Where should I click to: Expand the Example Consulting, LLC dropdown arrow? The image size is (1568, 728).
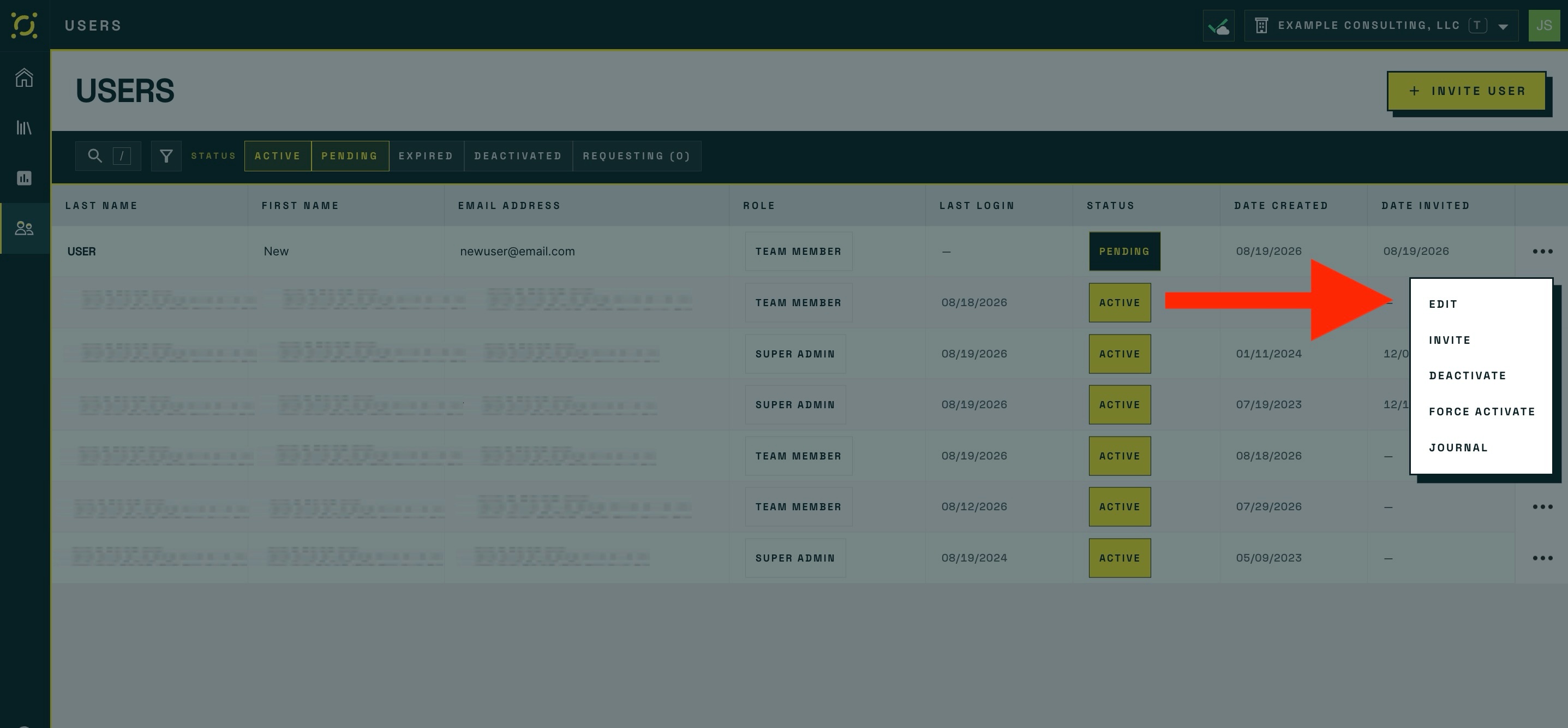coord(1503,26)
